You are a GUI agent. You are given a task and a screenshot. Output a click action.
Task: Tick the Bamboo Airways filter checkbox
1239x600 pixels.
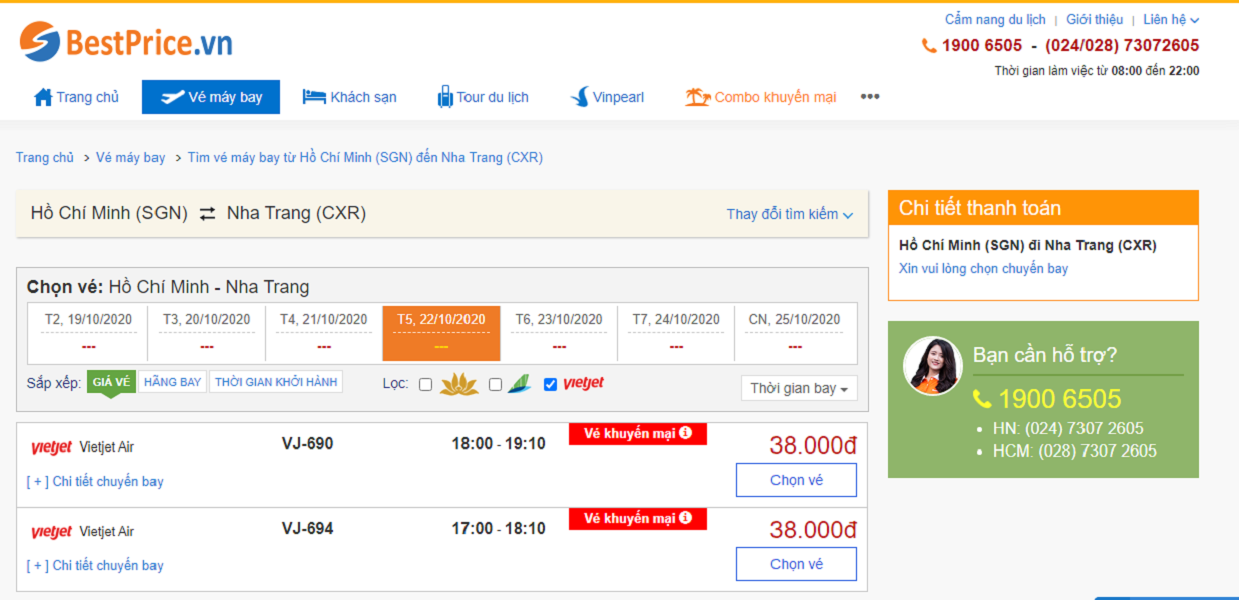(x=495, y=384)
